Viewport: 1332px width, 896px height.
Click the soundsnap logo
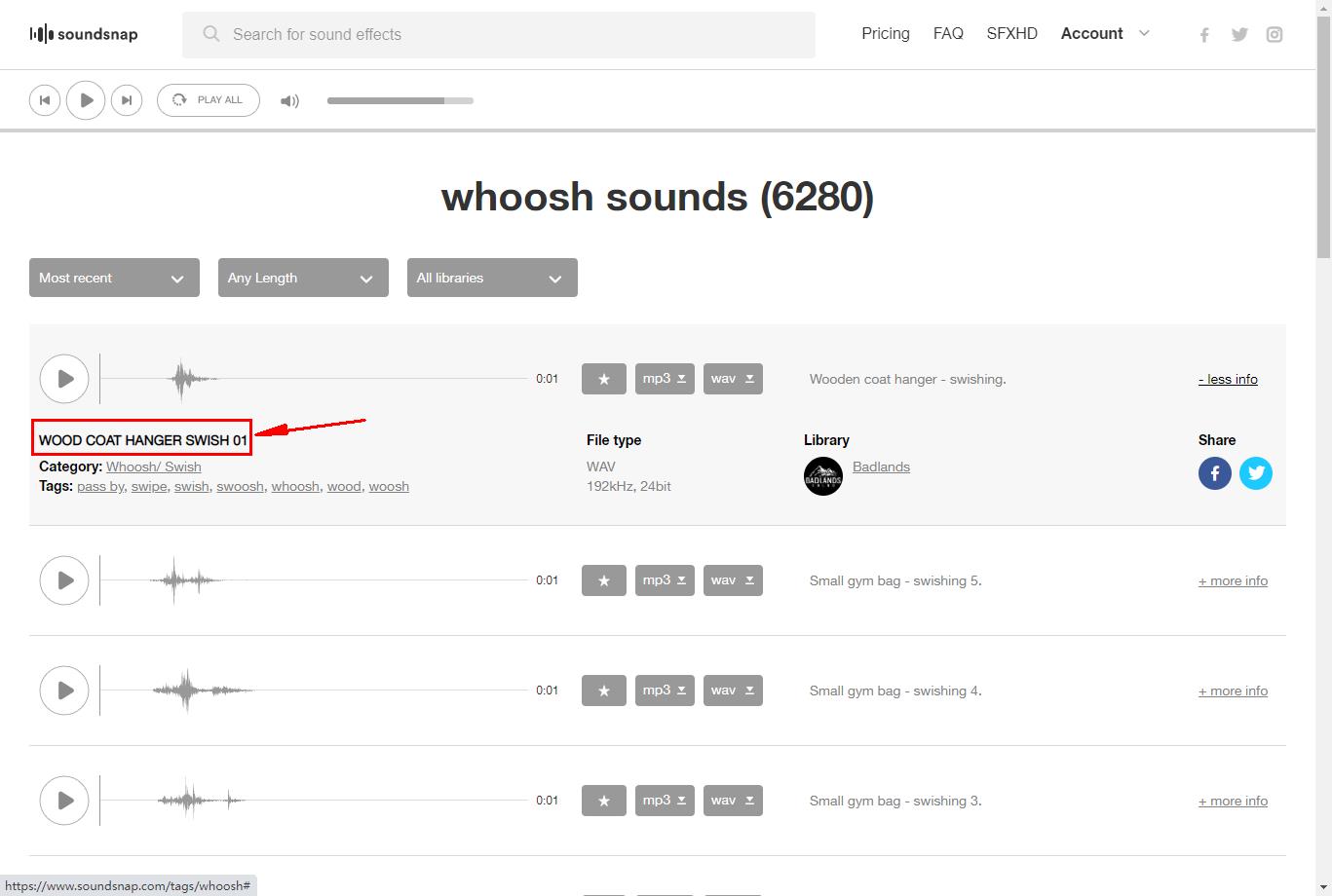(84, 34)
